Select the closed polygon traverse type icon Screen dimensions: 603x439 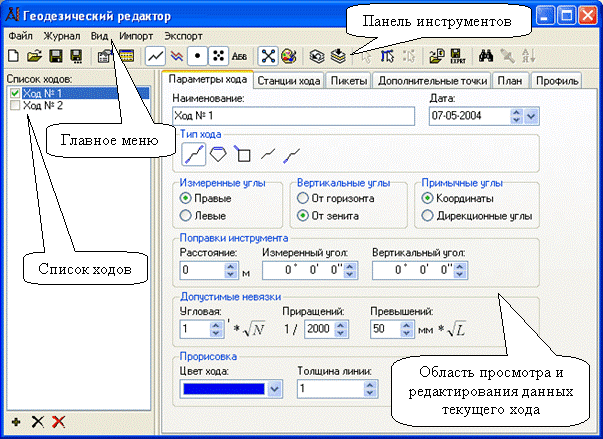218,153
